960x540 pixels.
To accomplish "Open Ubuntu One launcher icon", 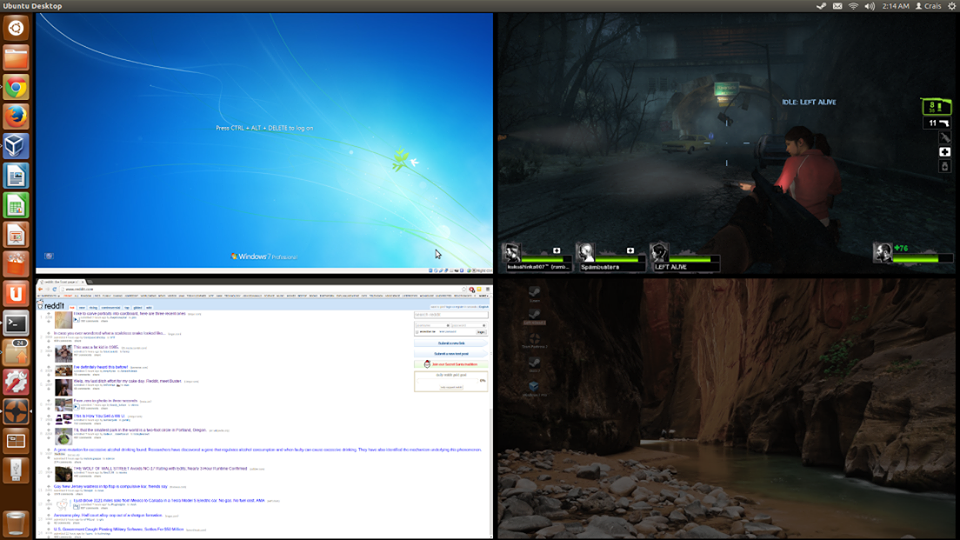I will [x=16, y=294].
